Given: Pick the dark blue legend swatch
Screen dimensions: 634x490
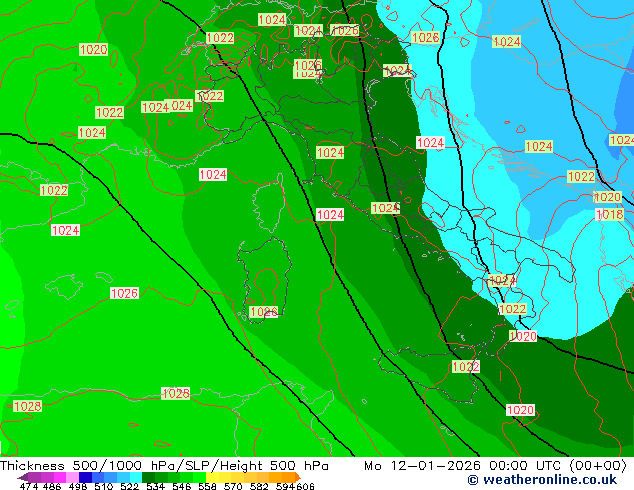Looking at the screenshot, I should pyautogui.click(x=85, y=477).
